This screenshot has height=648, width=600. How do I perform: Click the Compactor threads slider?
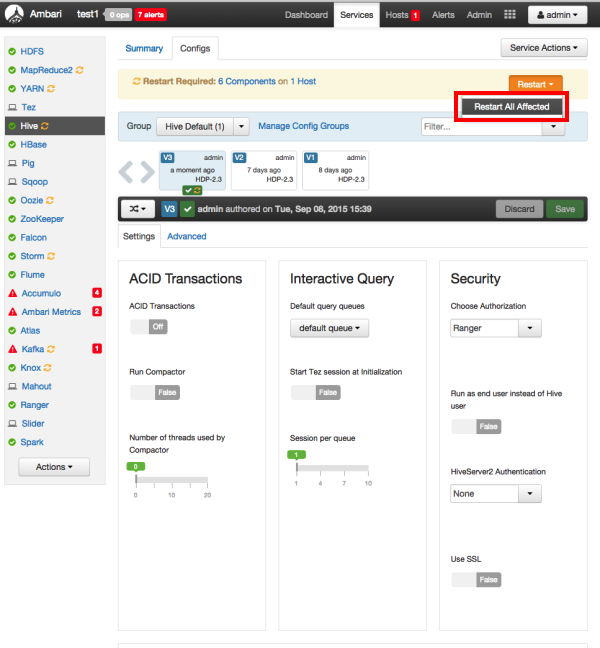[171, 479]
